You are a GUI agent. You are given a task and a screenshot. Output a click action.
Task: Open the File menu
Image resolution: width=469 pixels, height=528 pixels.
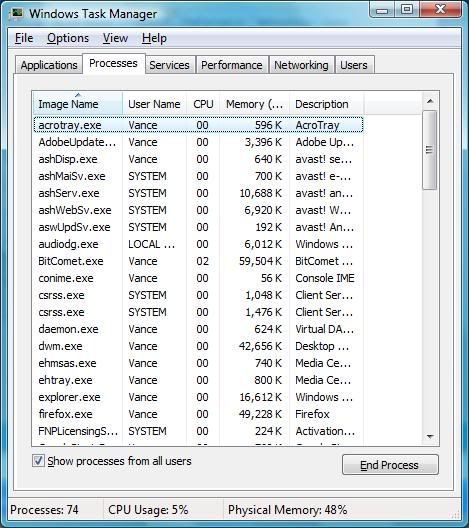[x=24, y=38]
